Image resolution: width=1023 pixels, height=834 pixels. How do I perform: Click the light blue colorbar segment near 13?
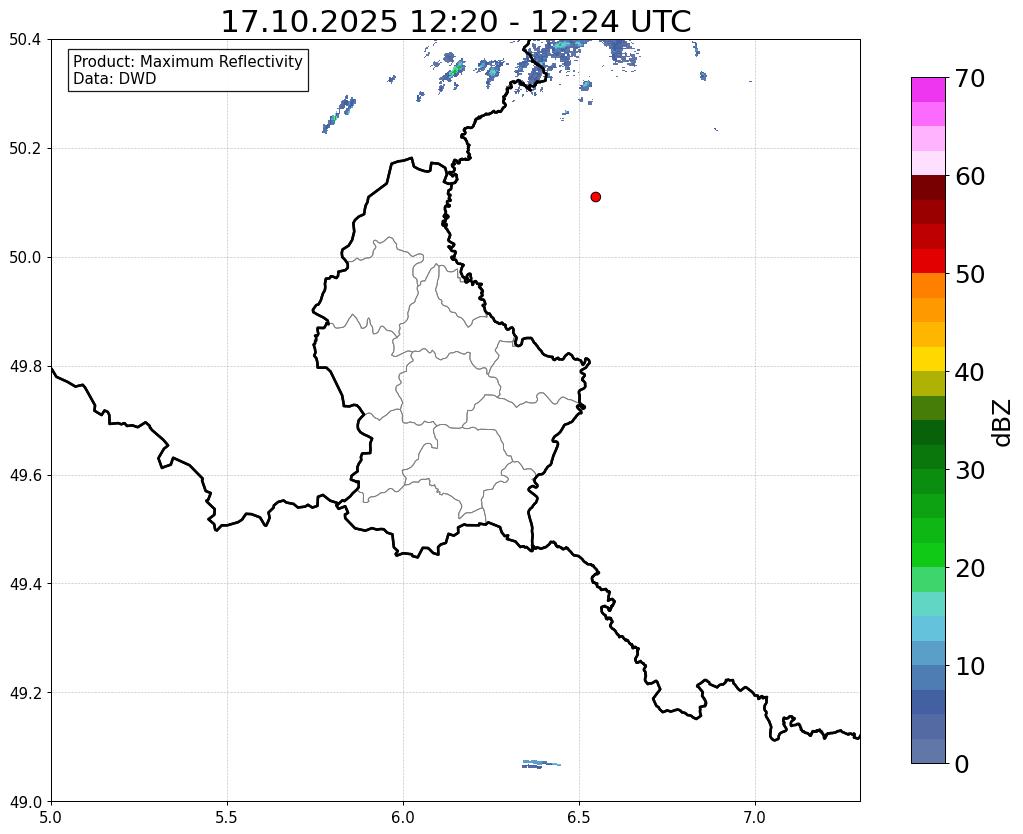click(928, 628)
